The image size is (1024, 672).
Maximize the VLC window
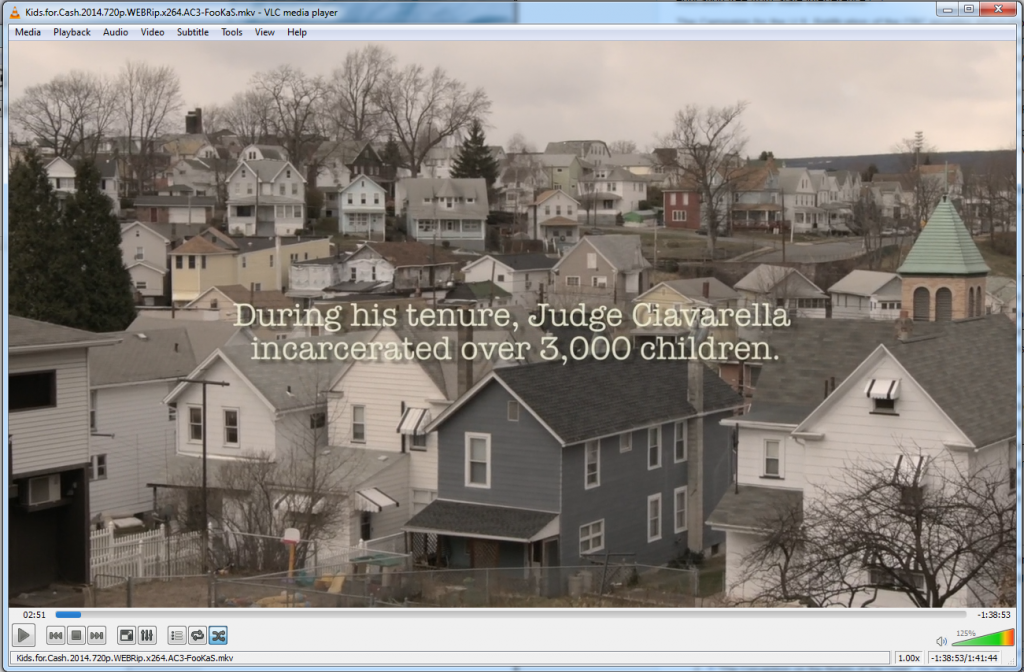pyautogui.click(x=968, y=9)
